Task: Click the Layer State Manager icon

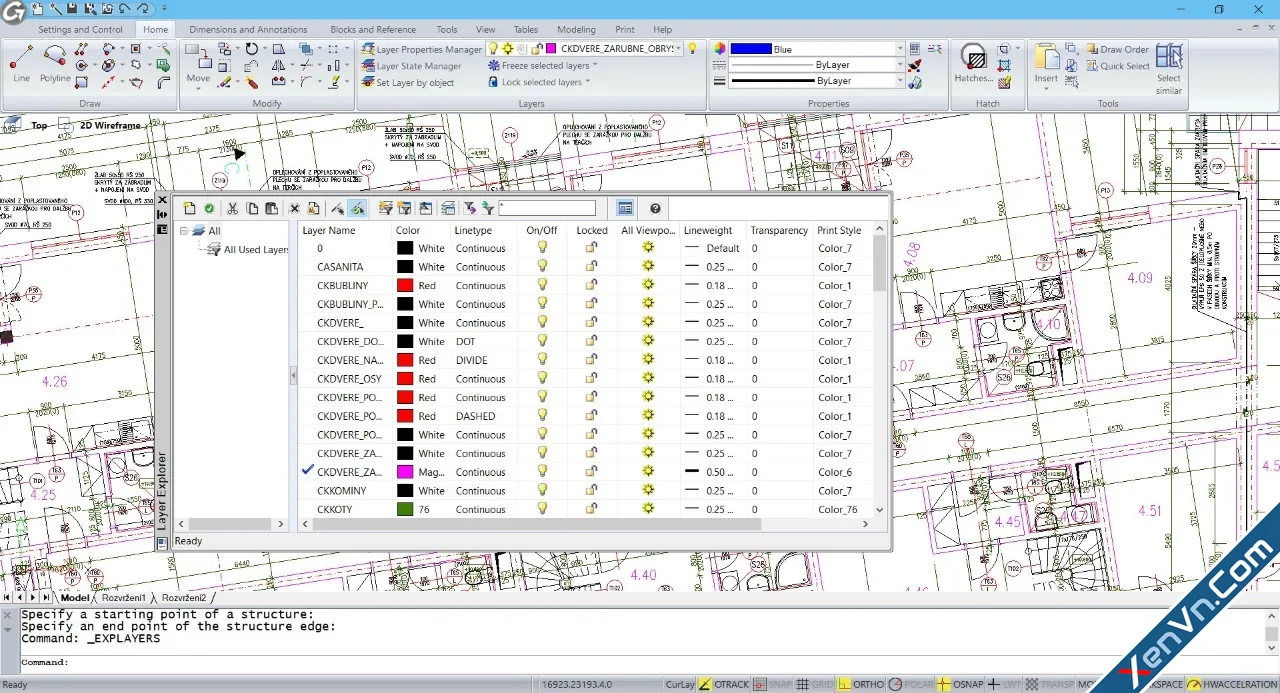Action: click(x=368, y=65)
